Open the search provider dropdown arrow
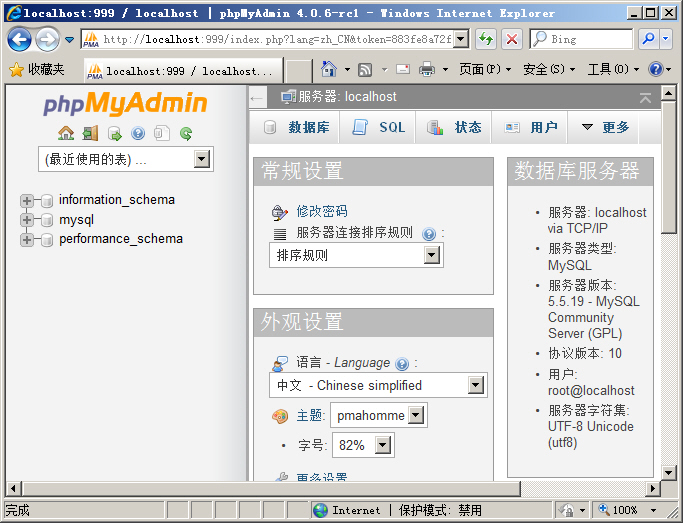The image size is (683, 523). pos(666,40)
